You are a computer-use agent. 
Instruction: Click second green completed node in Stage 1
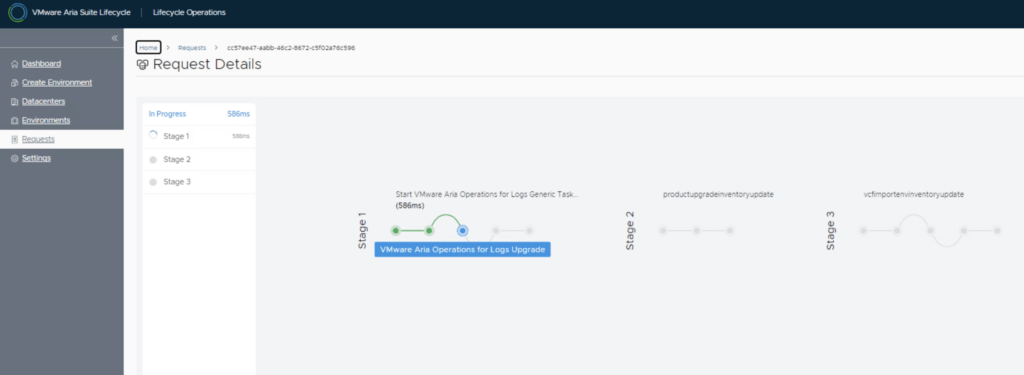tap(429, 231)
